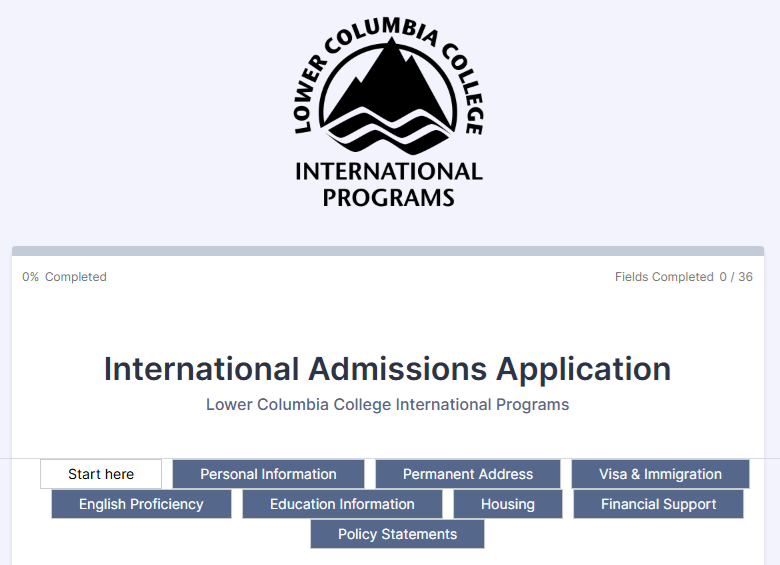This screenshot has height=565, width=780.
Task: Click the 'Fields Completed 0 / 36' counter
Action: tap(683, 277)
